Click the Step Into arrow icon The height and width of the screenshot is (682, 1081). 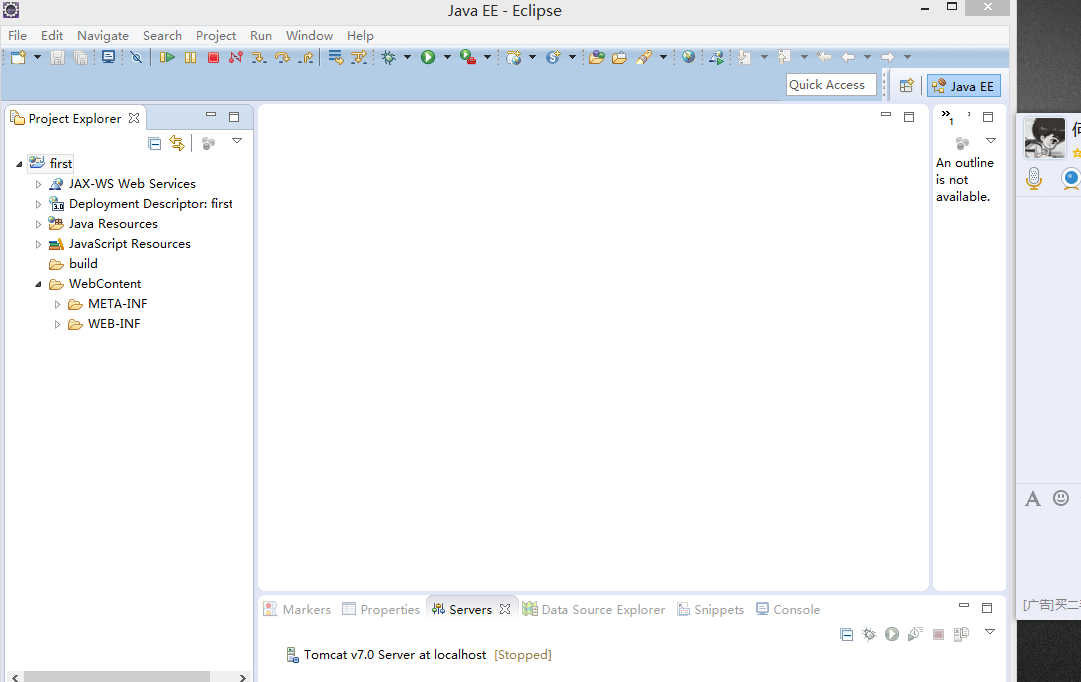(x=259, y=57)
